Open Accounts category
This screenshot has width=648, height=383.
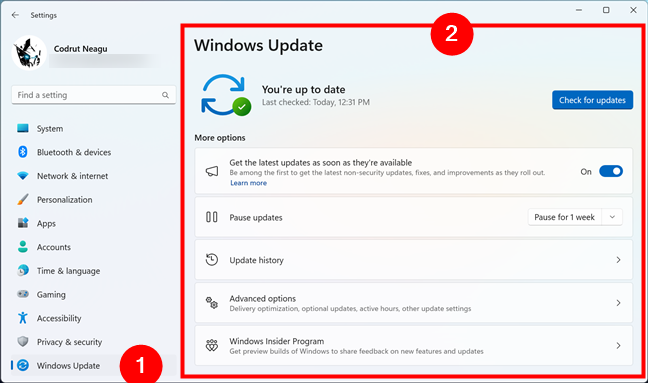point(94,247)
